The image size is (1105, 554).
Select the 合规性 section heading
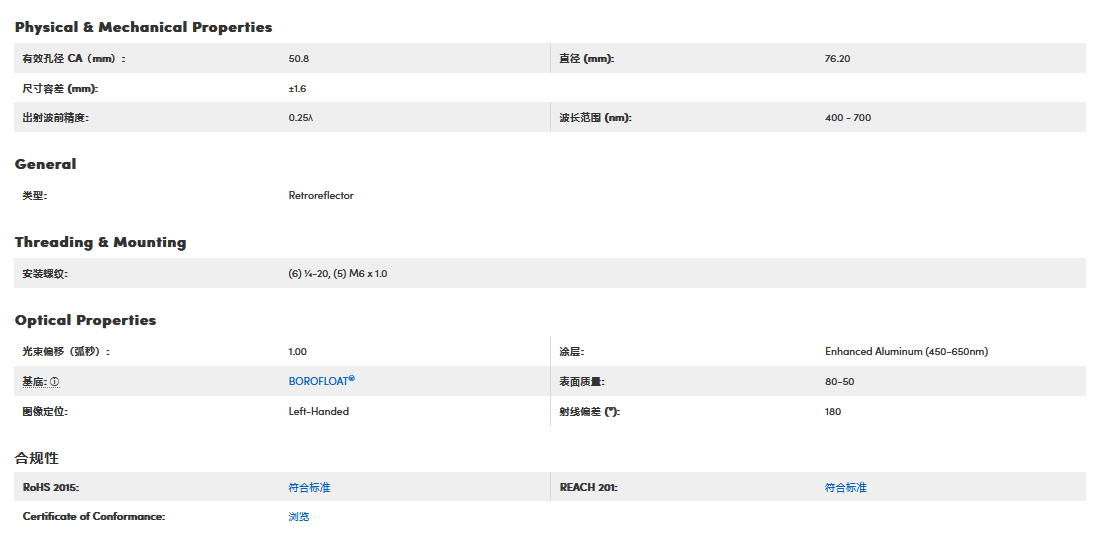37,457
